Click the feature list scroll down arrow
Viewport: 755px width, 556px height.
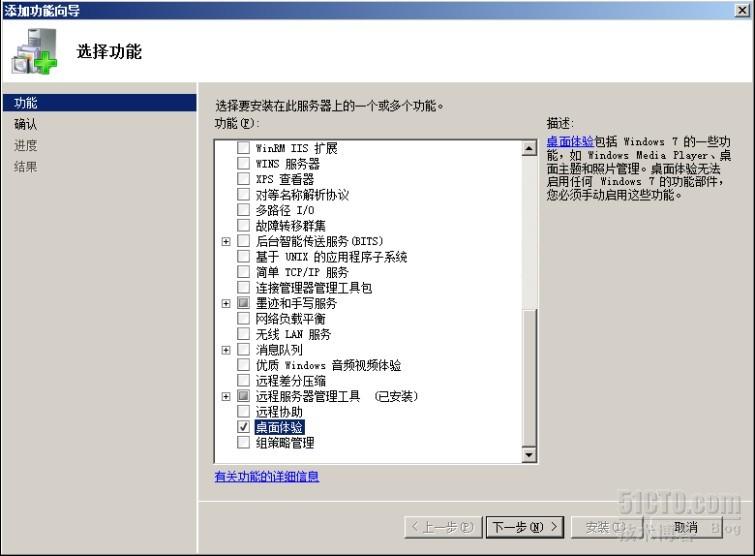tap(529, 454)
